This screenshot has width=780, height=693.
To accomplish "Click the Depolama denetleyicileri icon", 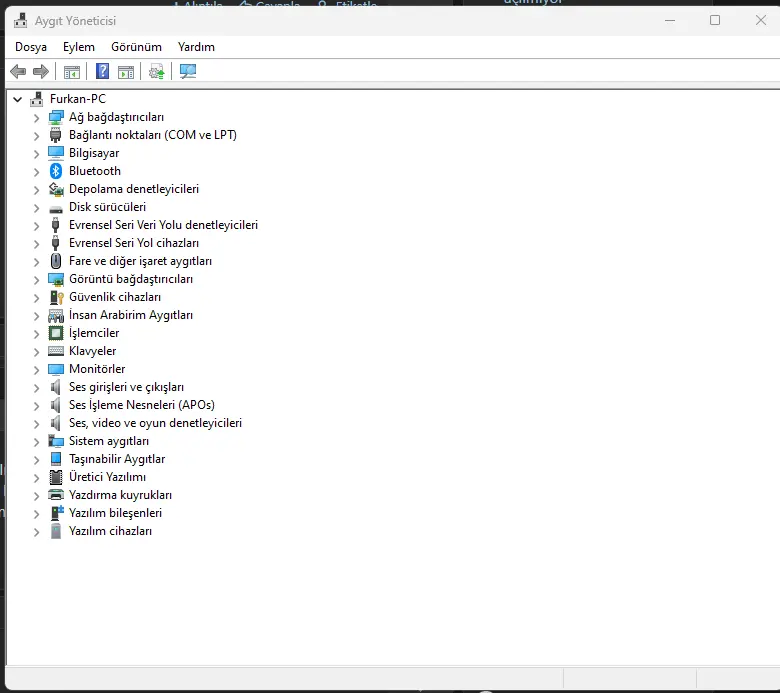I will coord(56,189).
